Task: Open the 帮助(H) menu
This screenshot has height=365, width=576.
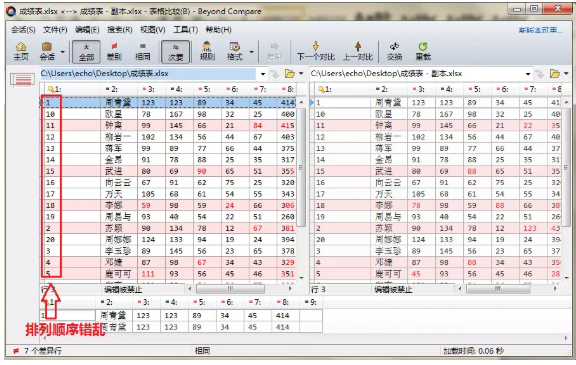Action: (219, 30)
